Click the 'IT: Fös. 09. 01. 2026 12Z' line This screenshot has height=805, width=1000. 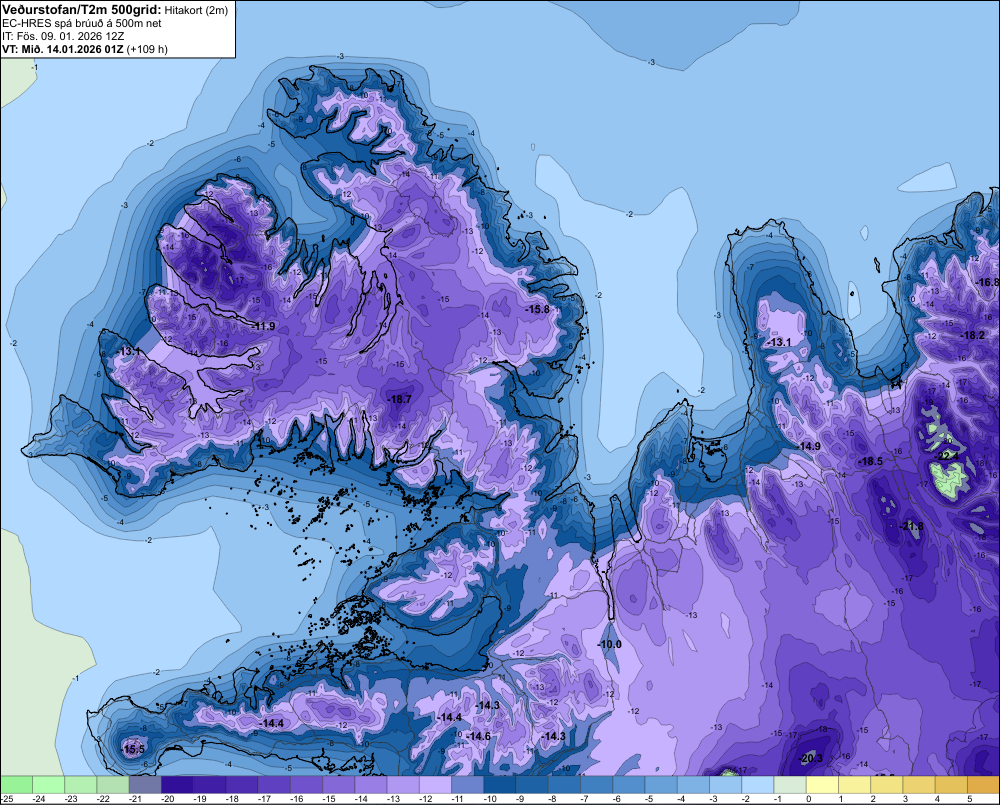point(62,36)
